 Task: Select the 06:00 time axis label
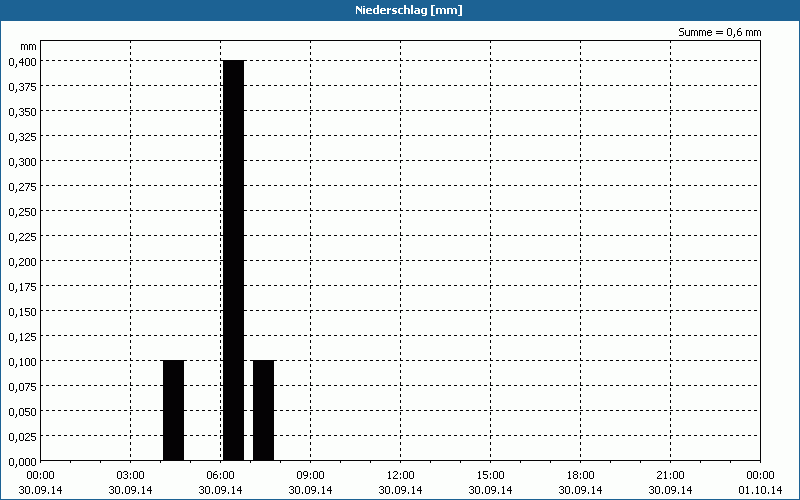220,475
